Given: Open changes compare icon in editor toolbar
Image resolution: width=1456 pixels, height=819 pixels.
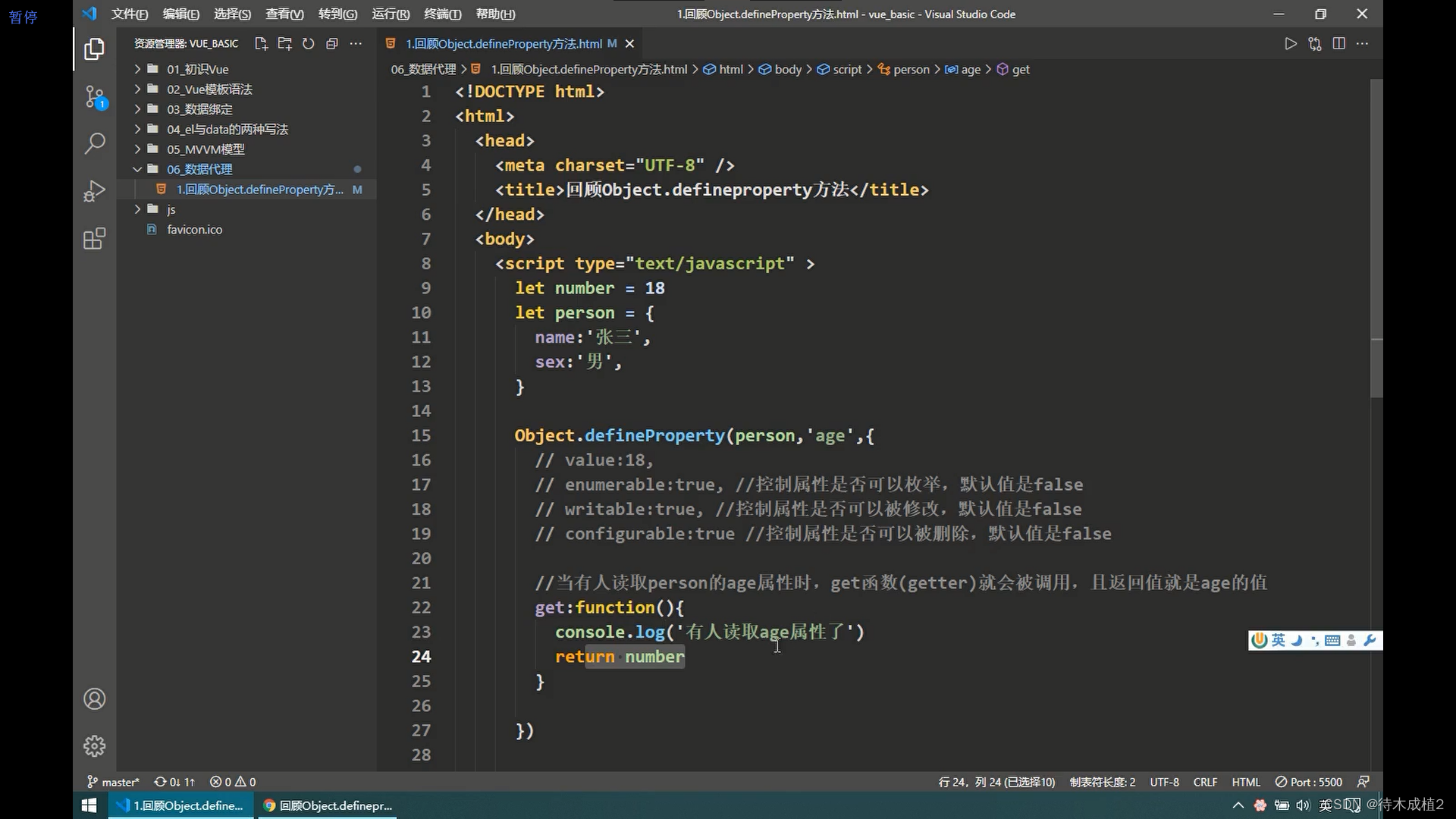Looking at the screenshot, I should pos(1315,44).
